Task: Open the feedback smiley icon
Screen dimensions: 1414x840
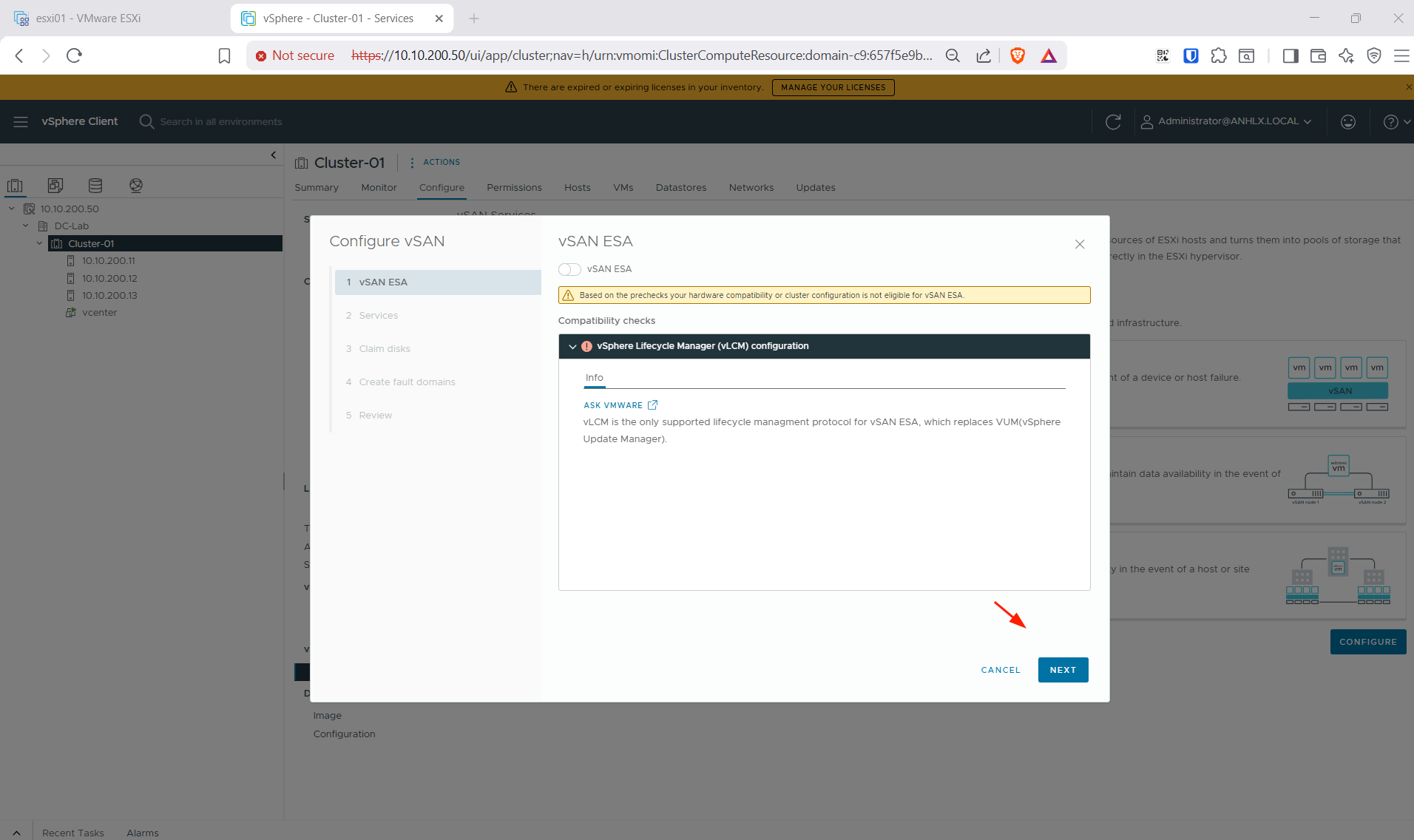Action: (1348, 122)
